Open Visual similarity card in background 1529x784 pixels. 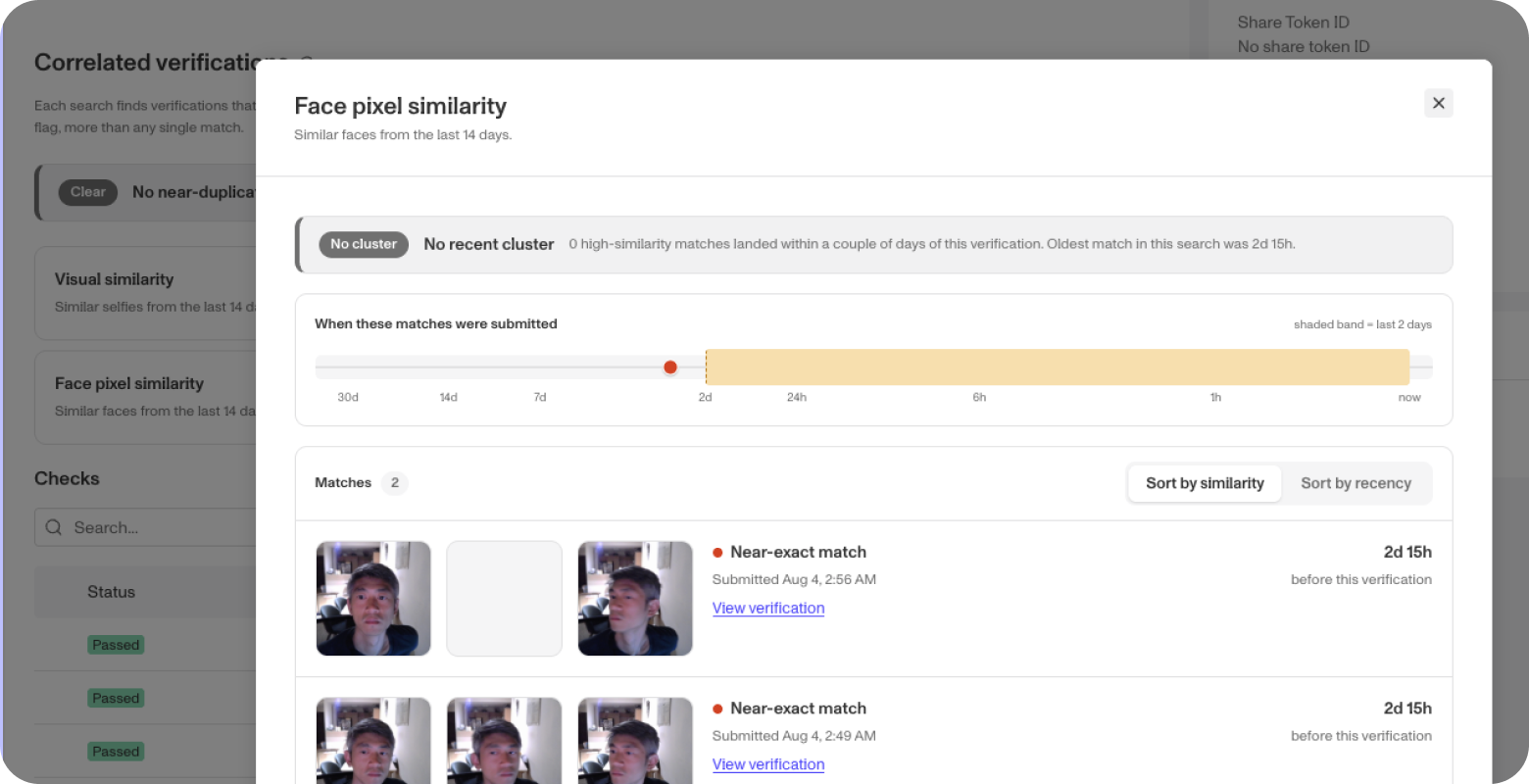pos(146,292)
